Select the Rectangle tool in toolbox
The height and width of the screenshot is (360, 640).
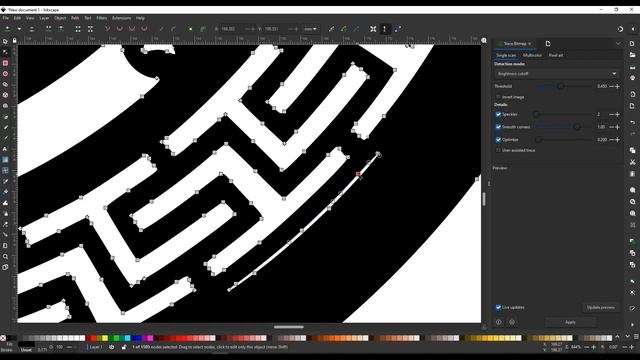click(5, 63)
